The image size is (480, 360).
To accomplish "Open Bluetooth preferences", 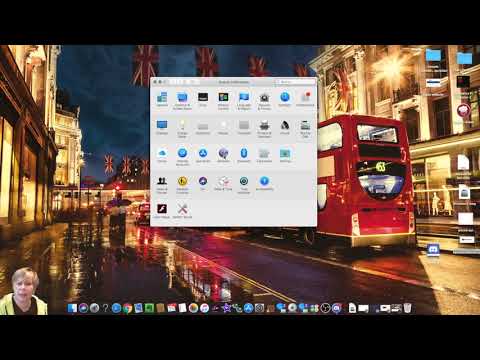I will [x=244, y=153].
